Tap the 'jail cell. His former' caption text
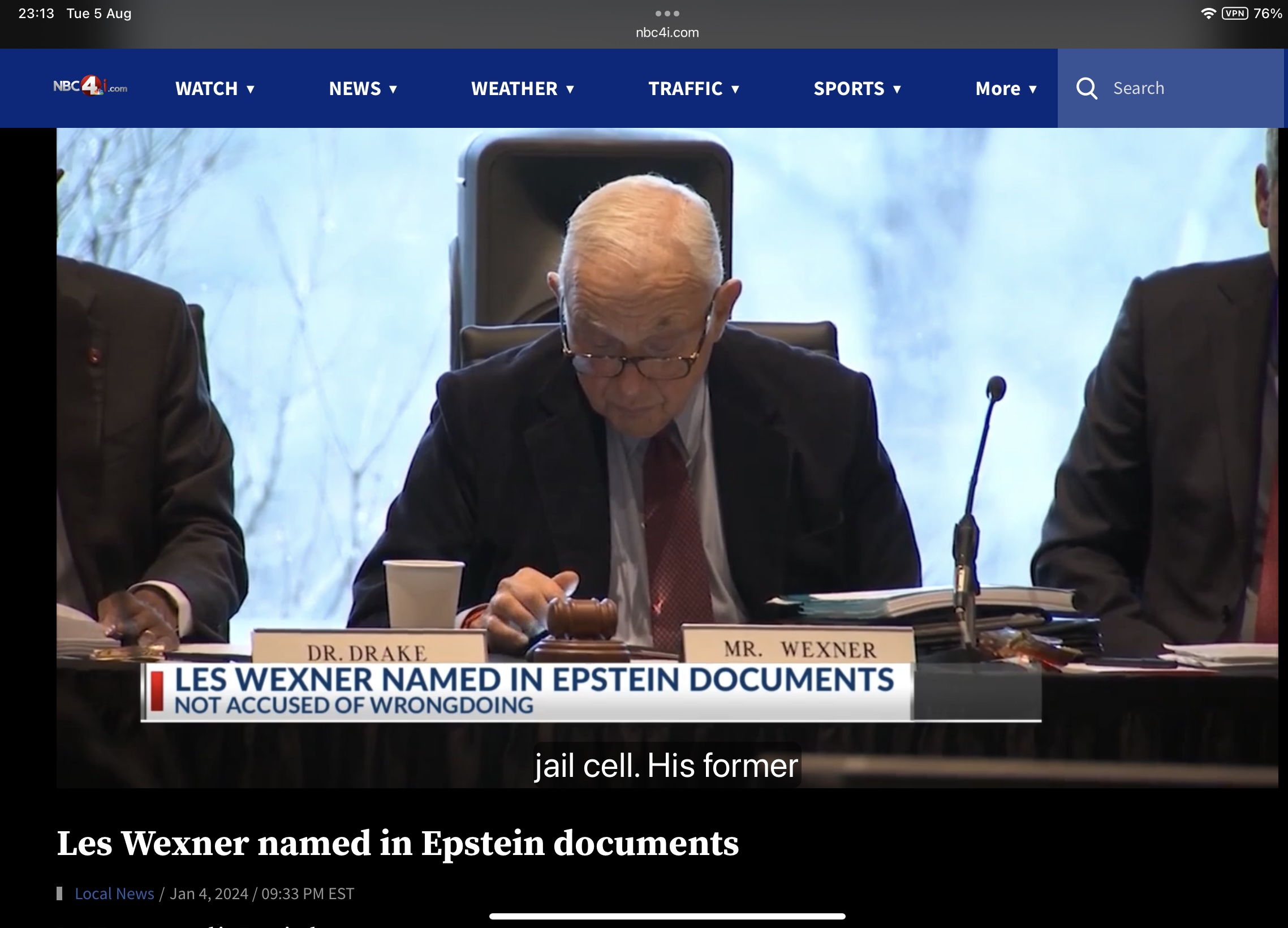 click(x=667, y=765)
